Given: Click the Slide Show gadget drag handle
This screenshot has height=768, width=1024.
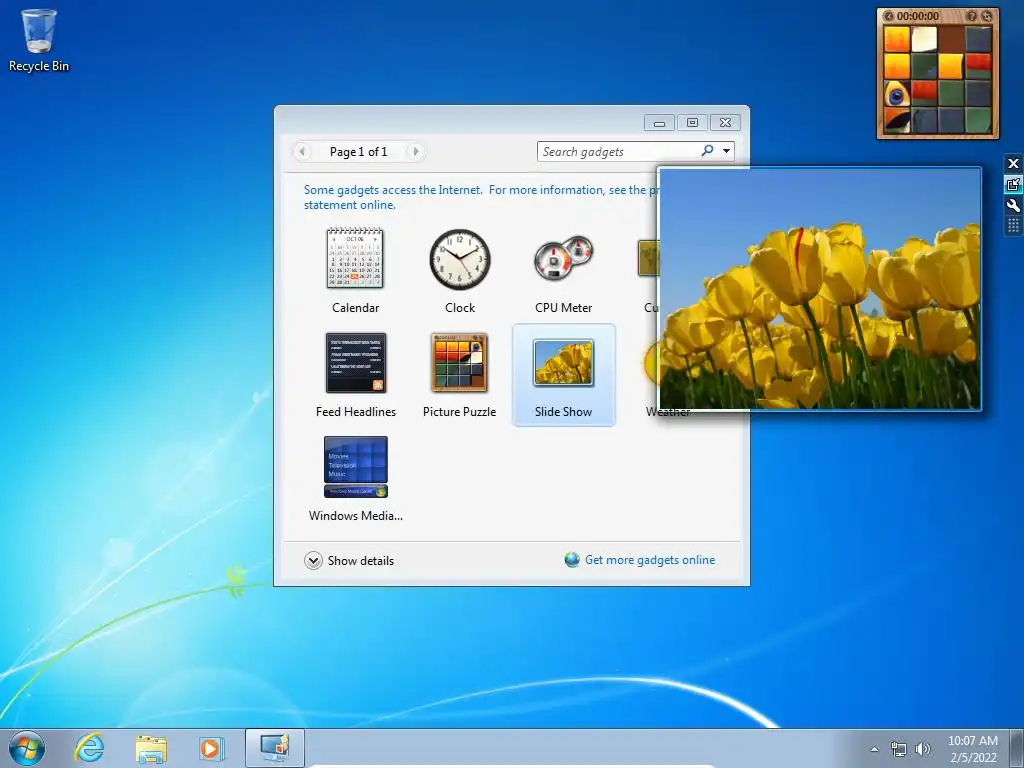Looking at the screenshot, I should pyautogui.click(x=1013, y=225).
